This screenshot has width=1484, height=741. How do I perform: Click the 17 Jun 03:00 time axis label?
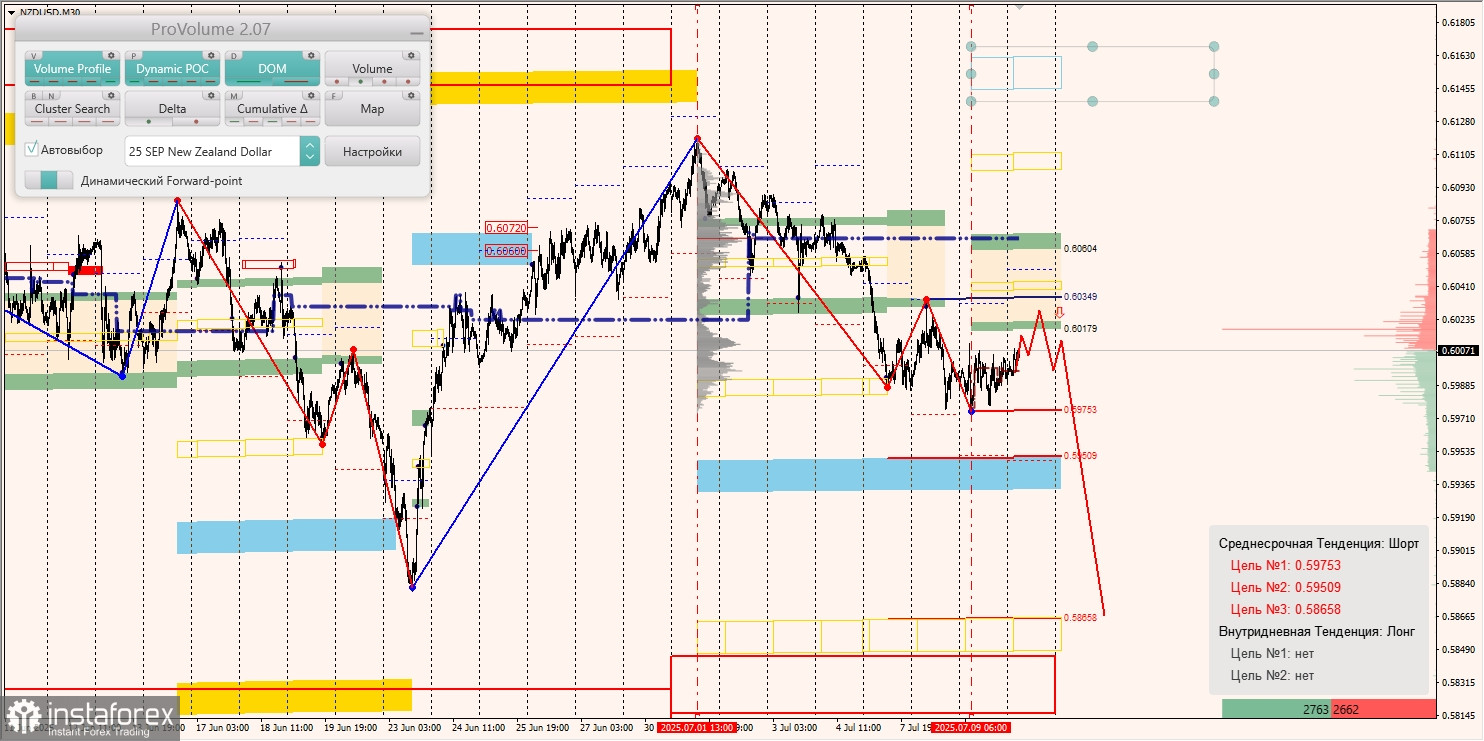click(222, 728)
